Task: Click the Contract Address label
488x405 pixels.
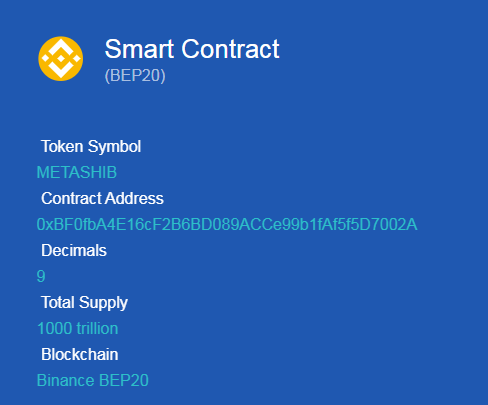Action: point(102,198)
